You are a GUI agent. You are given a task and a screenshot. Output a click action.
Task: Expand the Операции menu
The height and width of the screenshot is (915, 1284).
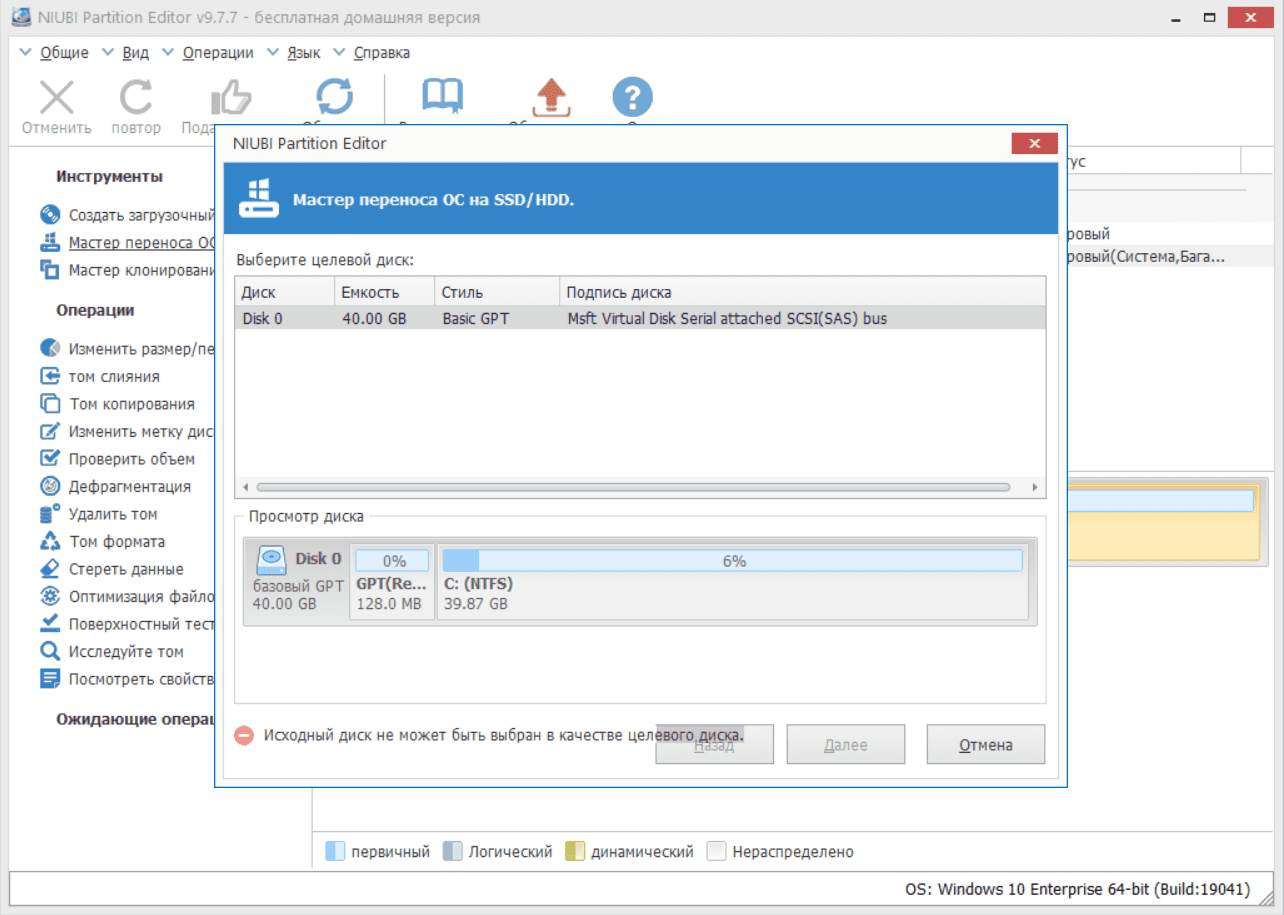click(x=218, y=53)
